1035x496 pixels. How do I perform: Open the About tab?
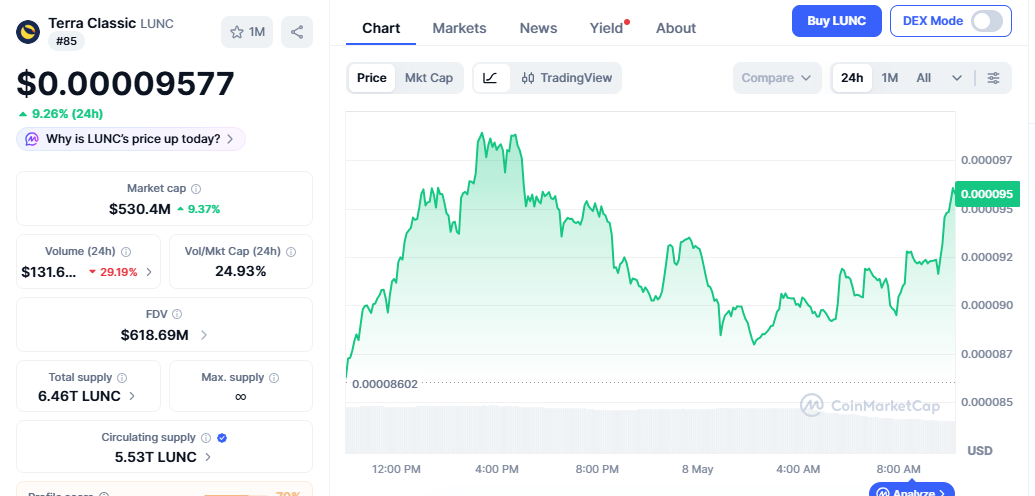tap(676, 28)
